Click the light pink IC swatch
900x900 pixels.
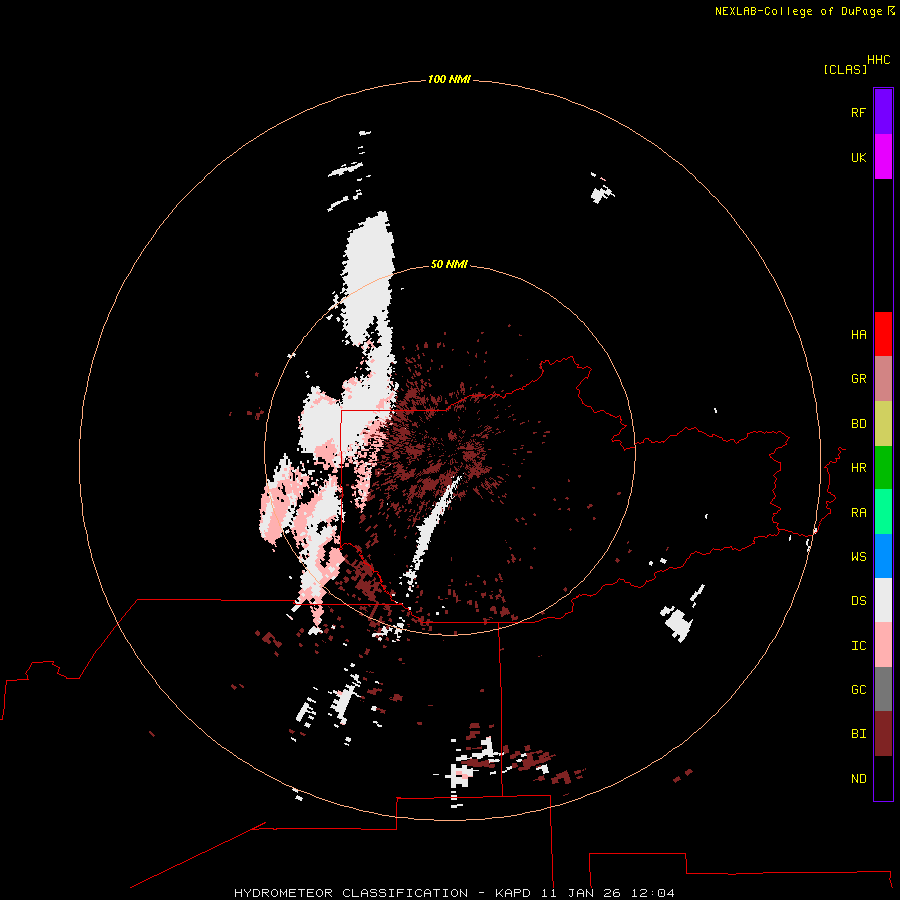coord(883,645)
